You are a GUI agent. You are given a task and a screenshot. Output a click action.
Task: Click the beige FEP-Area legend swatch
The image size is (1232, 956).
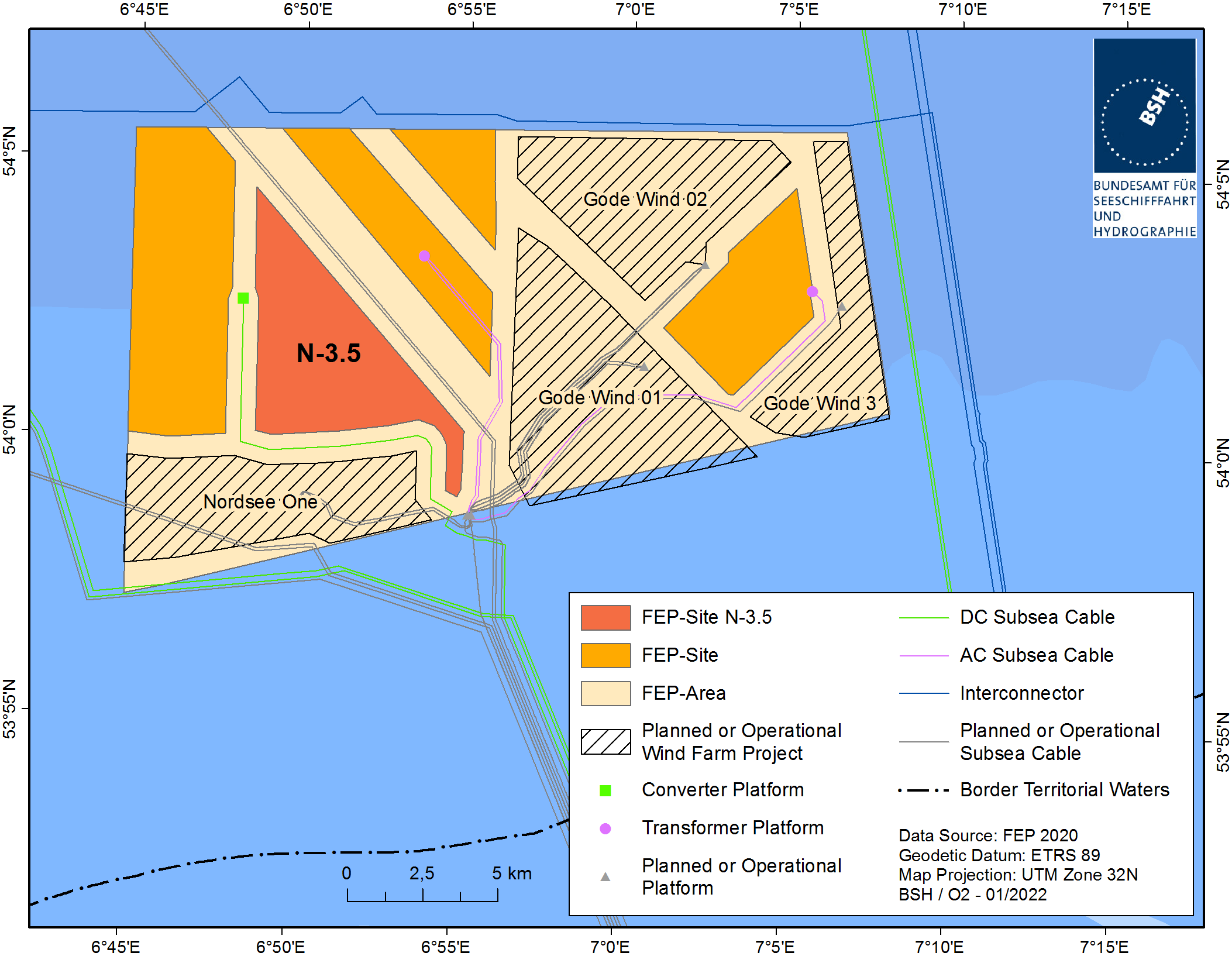606,693
